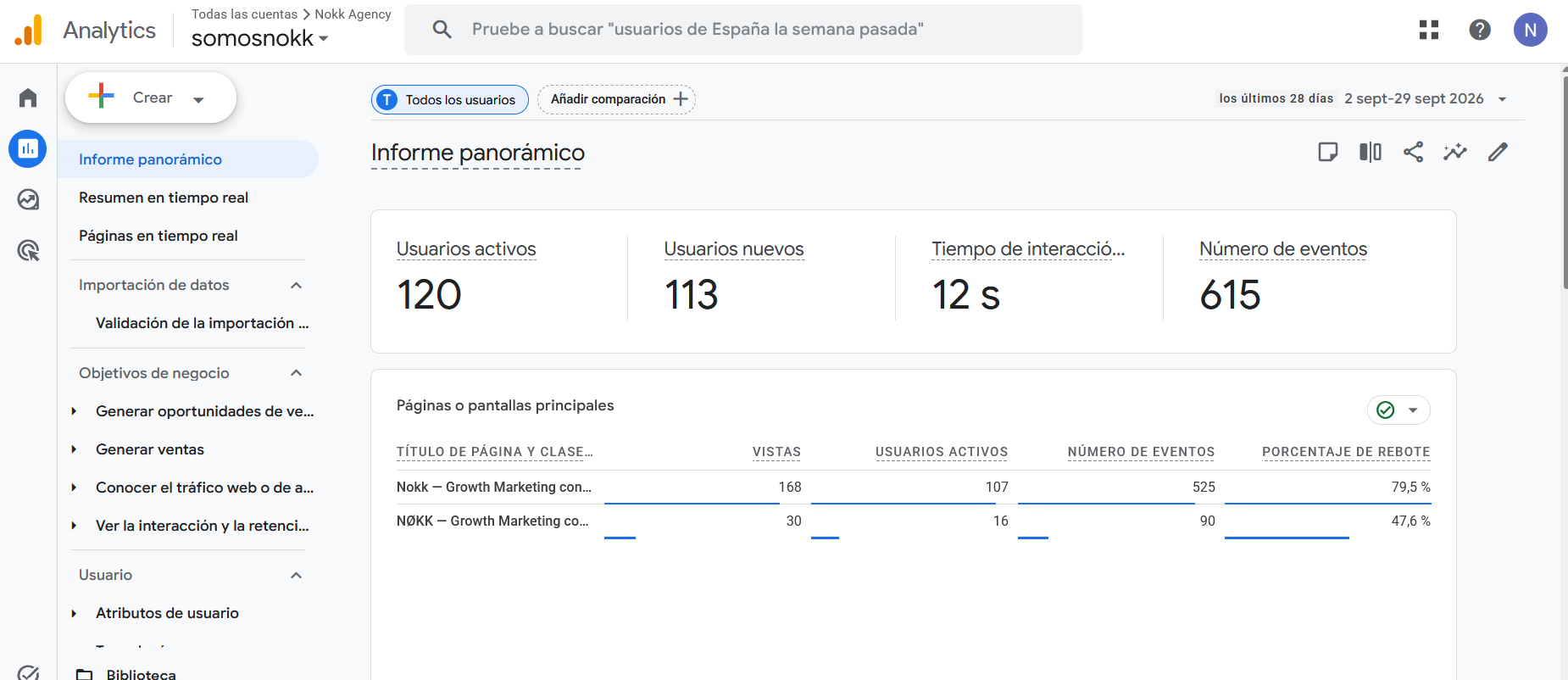The width and height of the screenshot is (1568, 680).
Task: Open the Explore icon in the left rail
Action: [x=28, y=199]
